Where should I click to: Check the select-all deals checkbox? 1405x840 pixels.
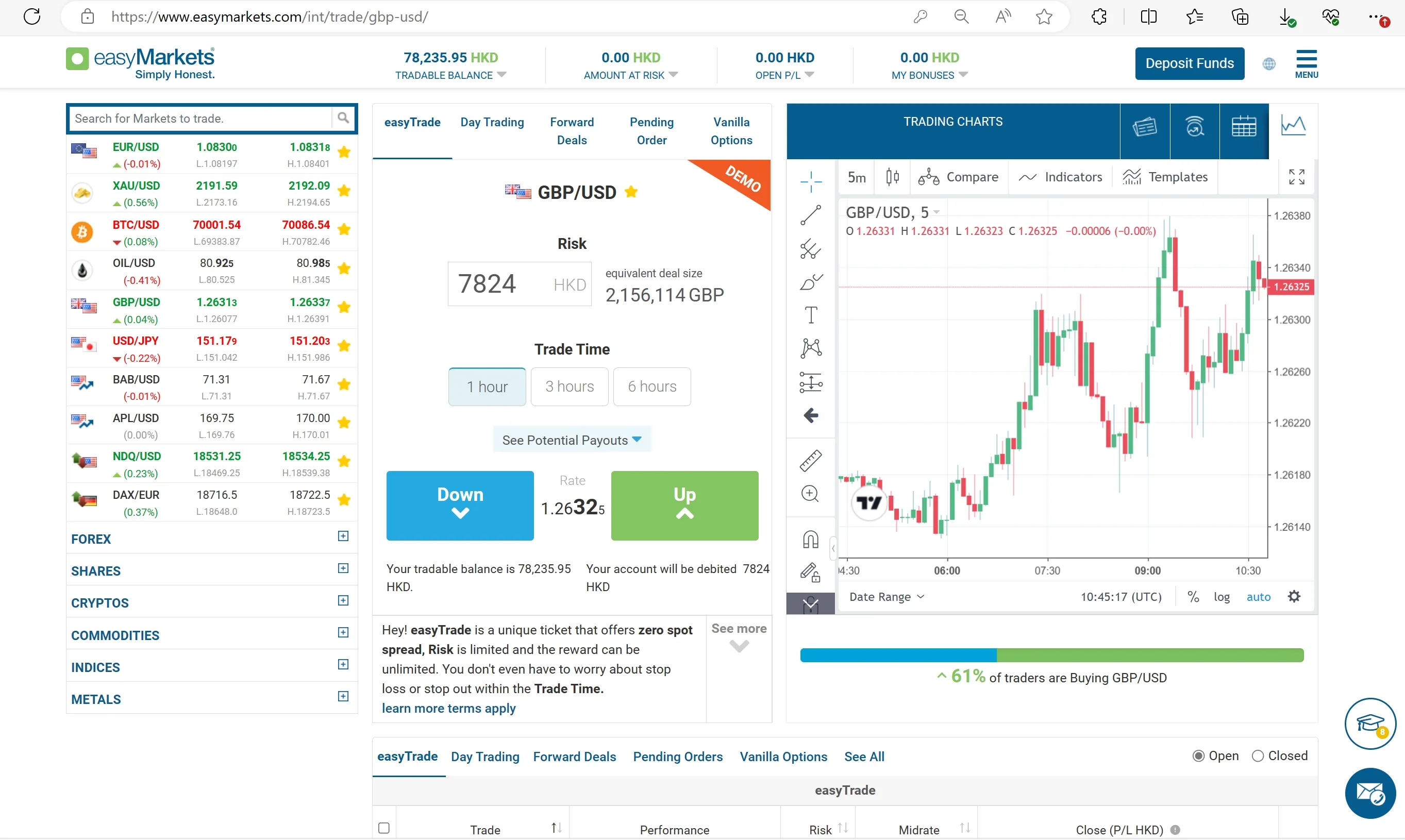[x=384, y=828]
